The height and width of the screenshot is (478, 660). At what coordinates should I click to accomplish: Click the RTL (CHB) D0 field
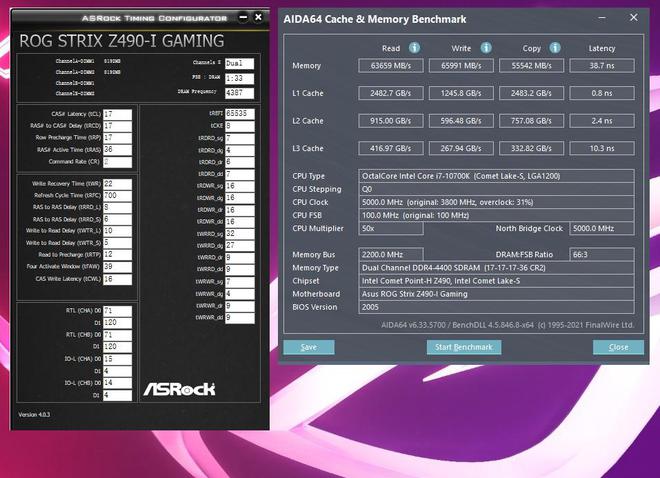coord(117,335)
